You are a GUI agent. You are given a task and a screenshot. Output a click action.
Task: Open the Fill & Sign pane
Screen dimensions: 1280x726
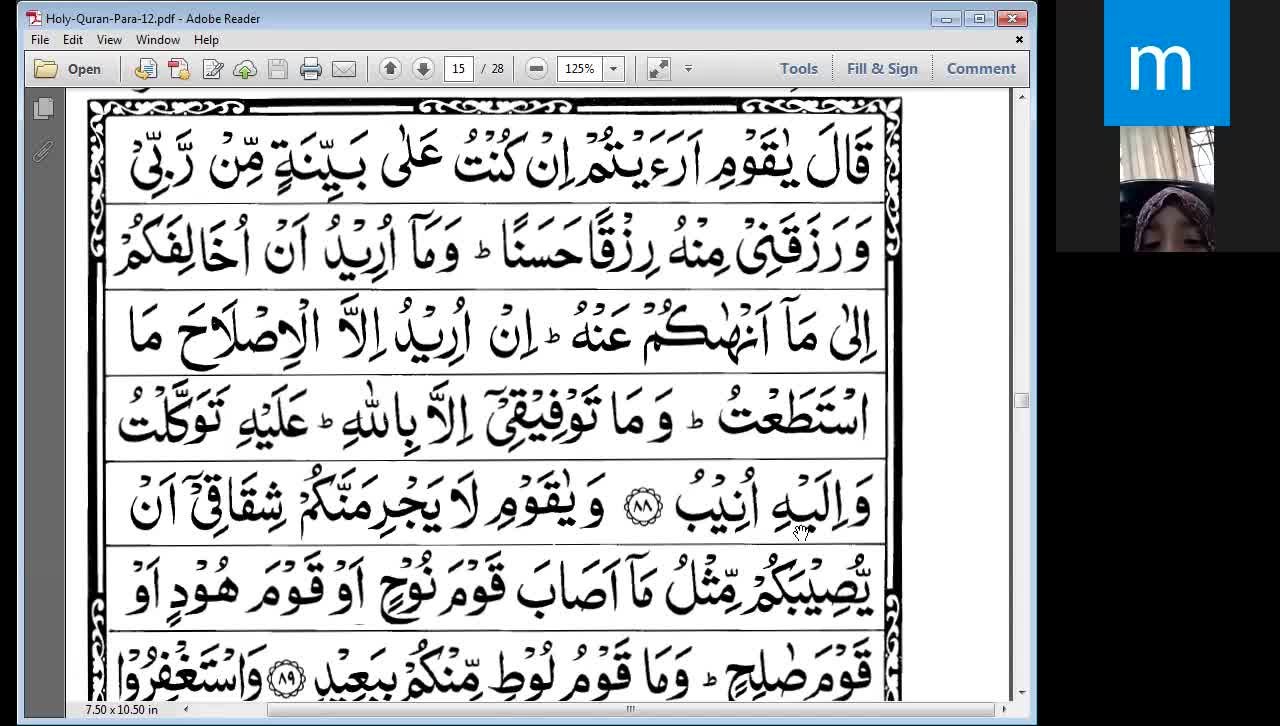pos(882,69)
